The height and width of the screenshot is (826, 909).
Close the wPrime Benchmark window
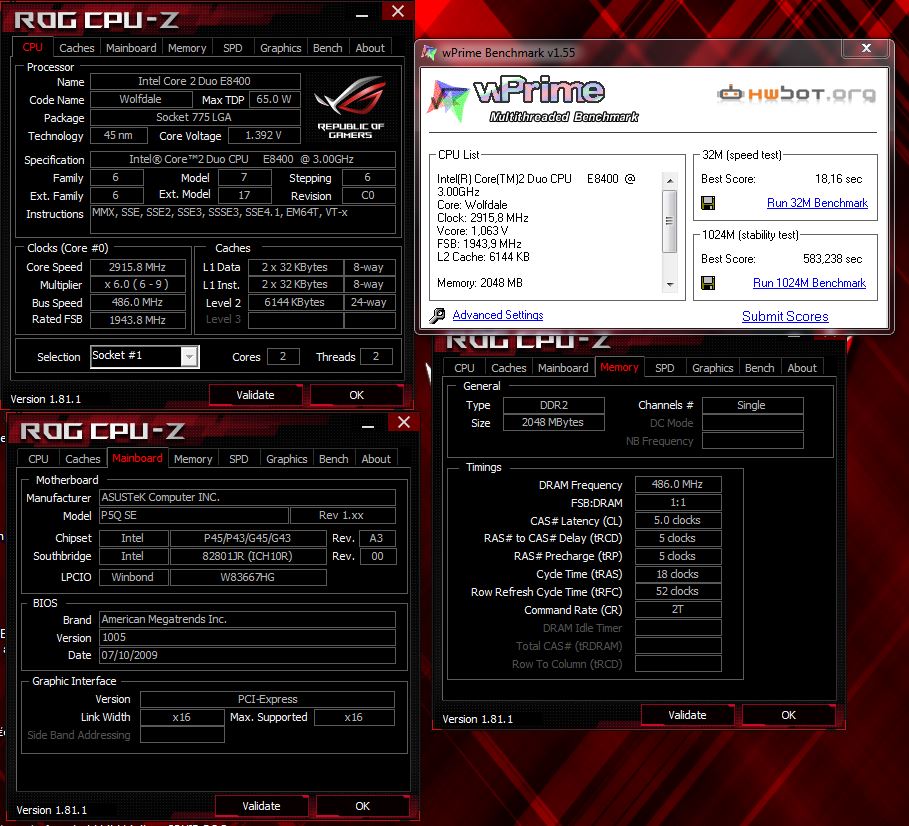(866, 48)
